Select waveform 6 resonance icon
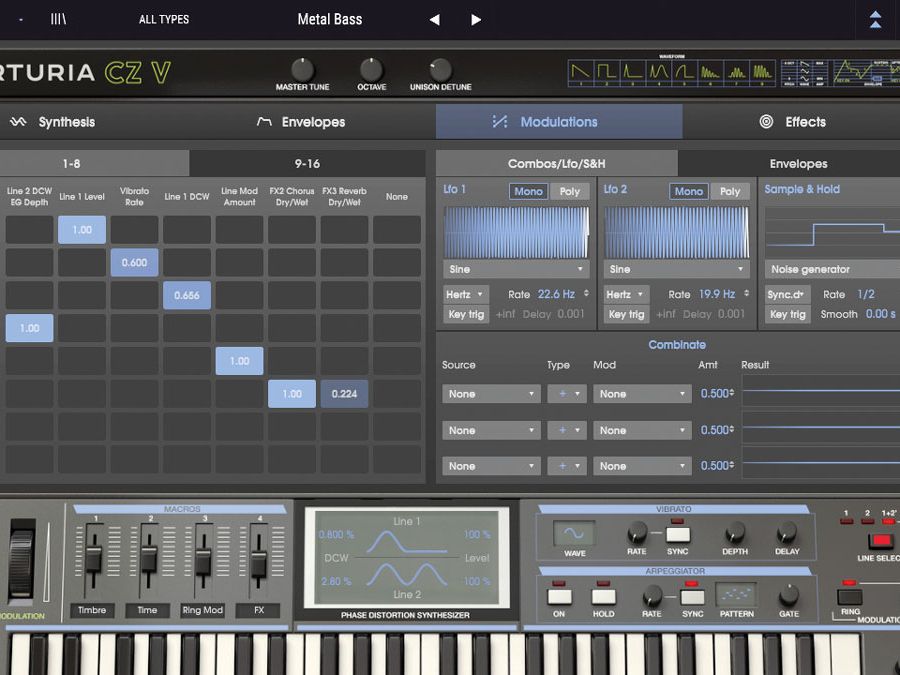Image resolution: width=900 pixels, height=675 pixels. click(x=710, y=73)
